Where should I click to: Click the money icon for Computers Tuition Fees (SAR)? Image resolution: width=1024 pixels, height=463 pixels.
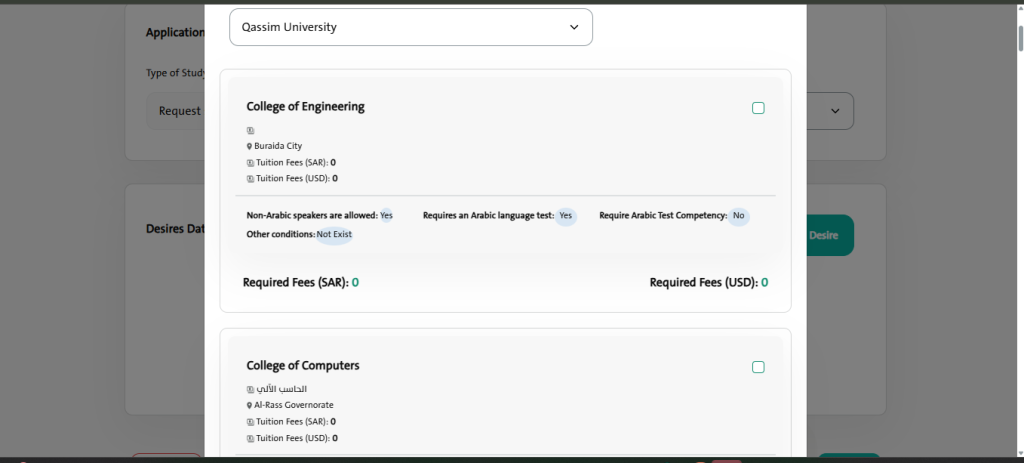click(x=250, y=422)
